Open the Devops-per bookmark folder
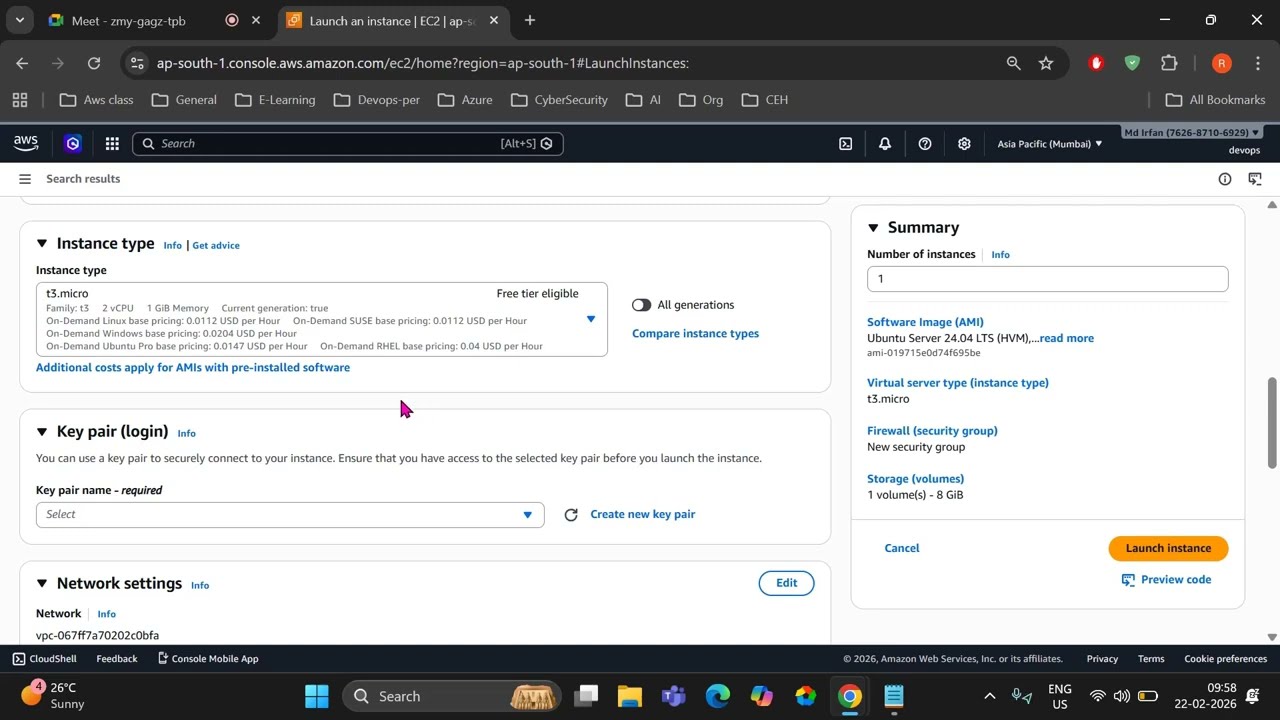This screenshot has height=720, width=1280. pos(376,100)
